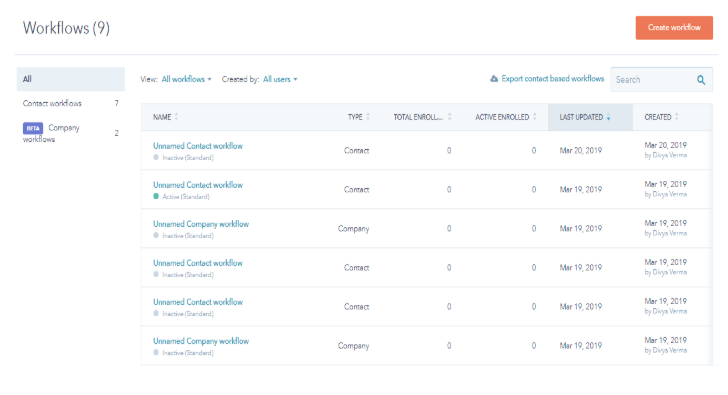Screen dimensions: 728x395
Task: Open the Created by All users dropdown
Action: pos(280,79)
